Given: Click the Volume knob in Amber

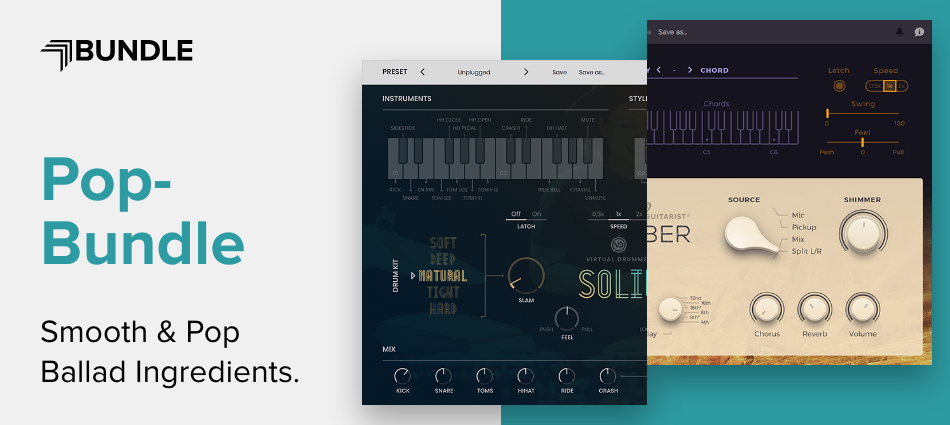Looking at the screenshot, I should (x=862, y=308).
